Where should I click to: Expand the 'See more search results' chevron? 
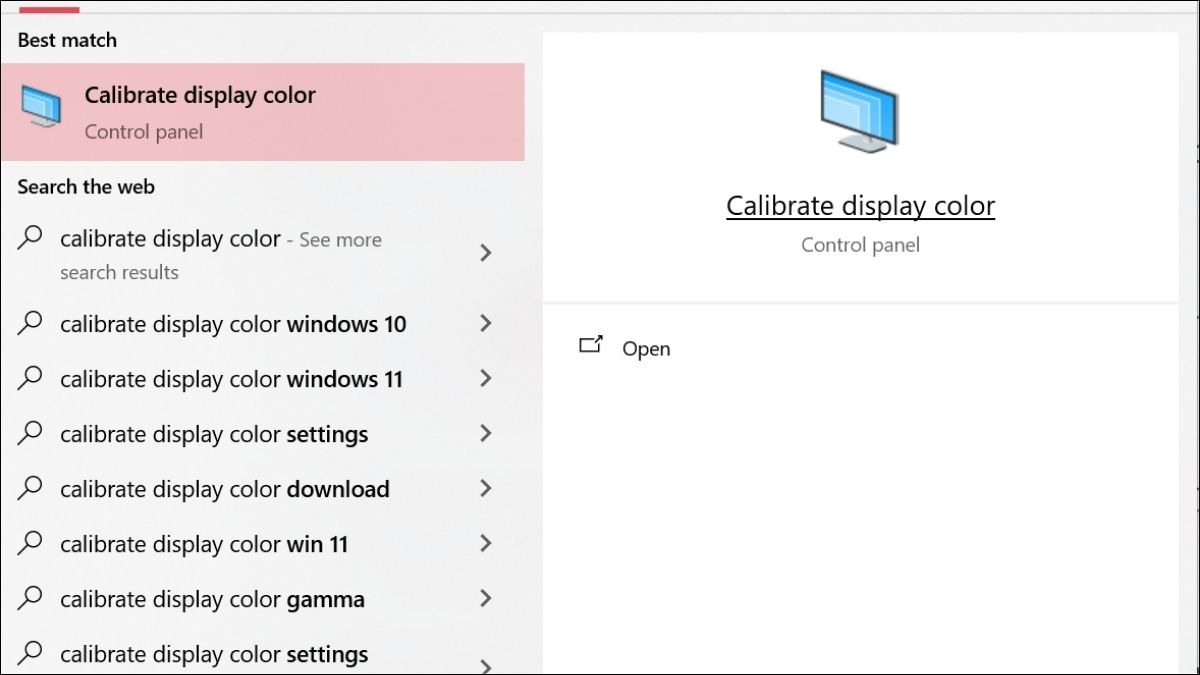click(486, 253)
